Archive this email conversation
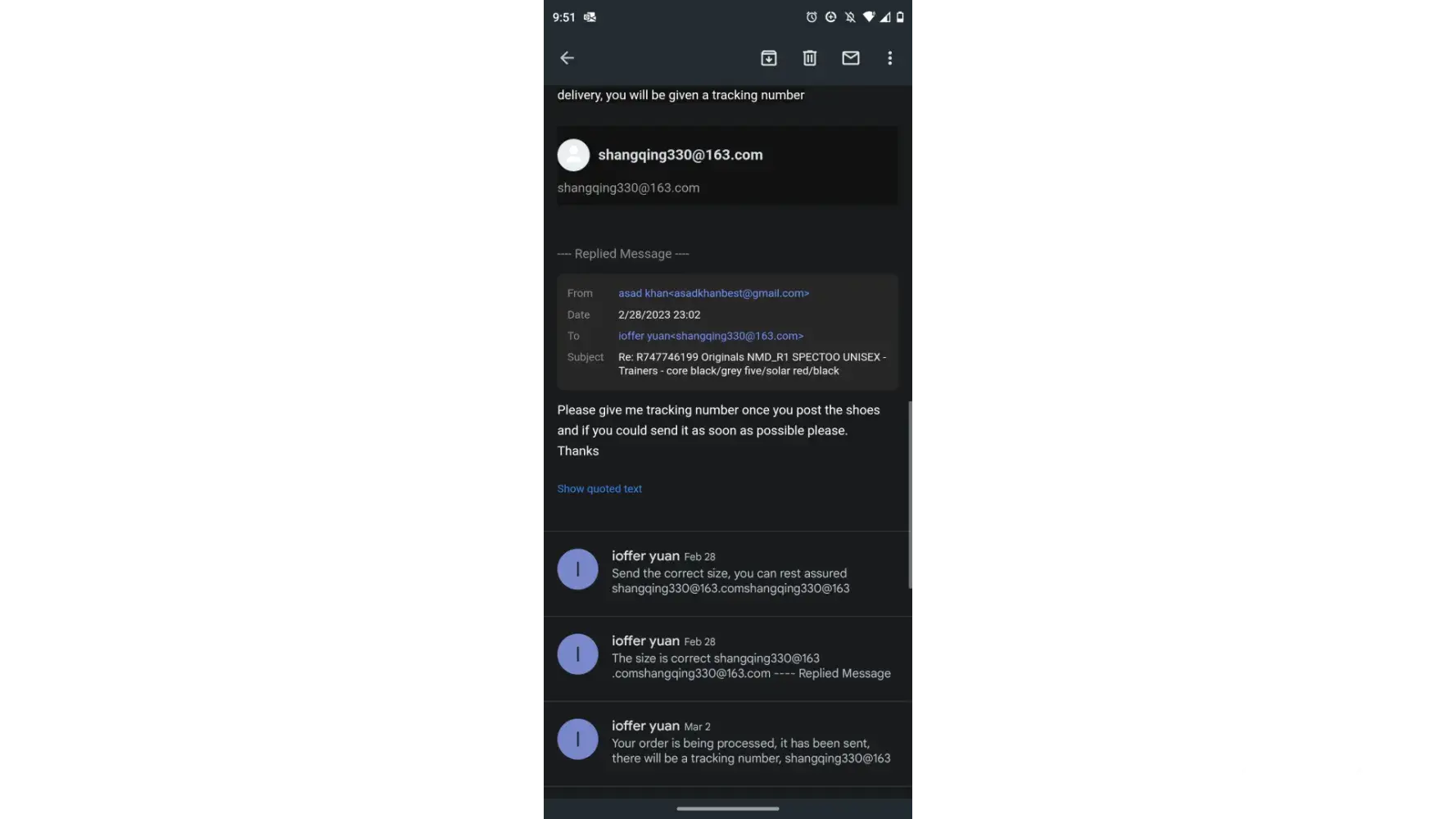 (768, 58)
